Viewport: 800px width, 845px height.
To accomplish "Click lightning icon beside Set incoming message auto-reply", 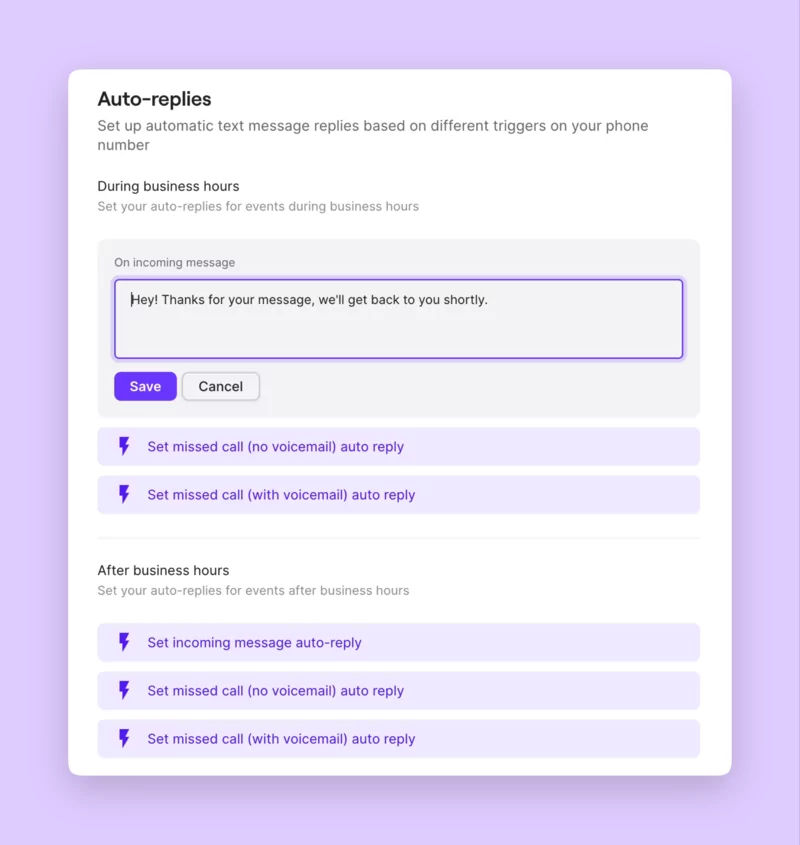I will (x=124, y=643).
